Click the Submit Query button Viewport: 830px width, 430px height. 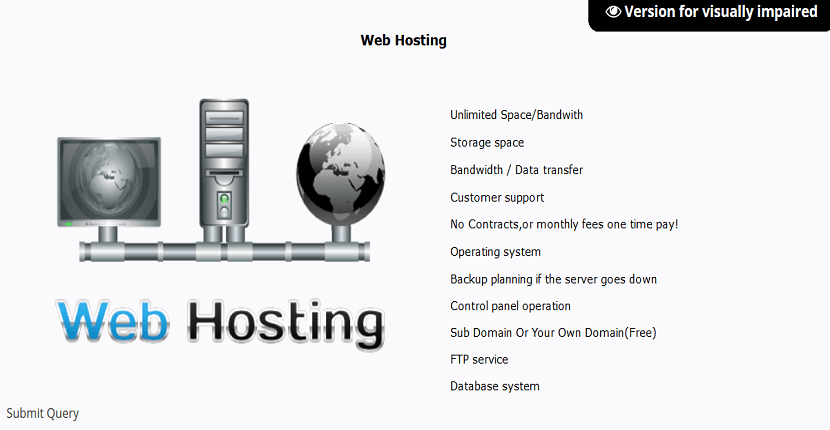pos(42,414)
